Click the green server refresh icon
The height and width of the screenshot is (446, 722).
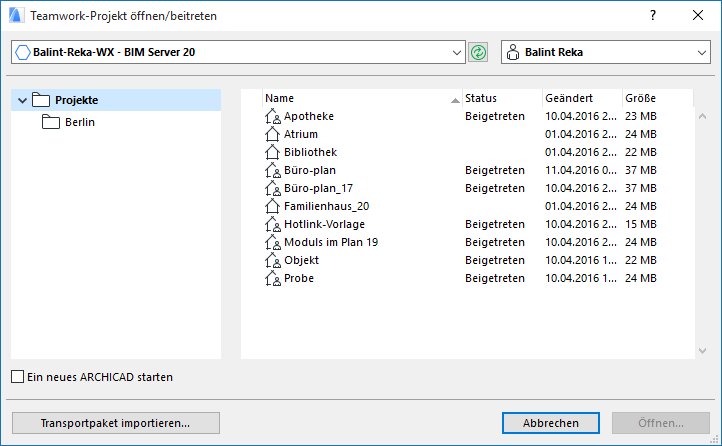click(478, 52)
